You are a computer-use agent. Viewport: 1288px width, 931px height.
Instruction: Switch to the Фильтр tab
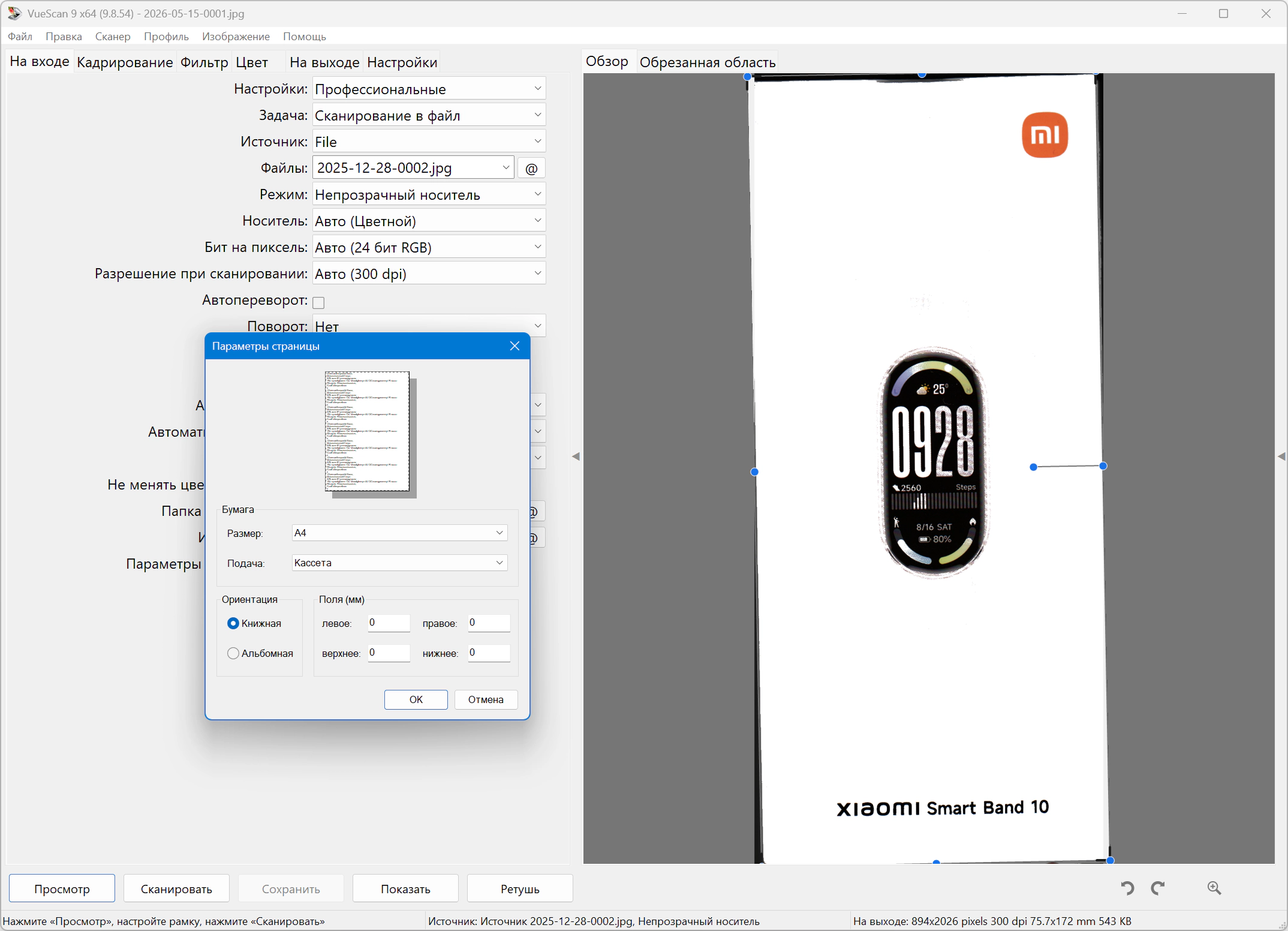coord(204,62)
